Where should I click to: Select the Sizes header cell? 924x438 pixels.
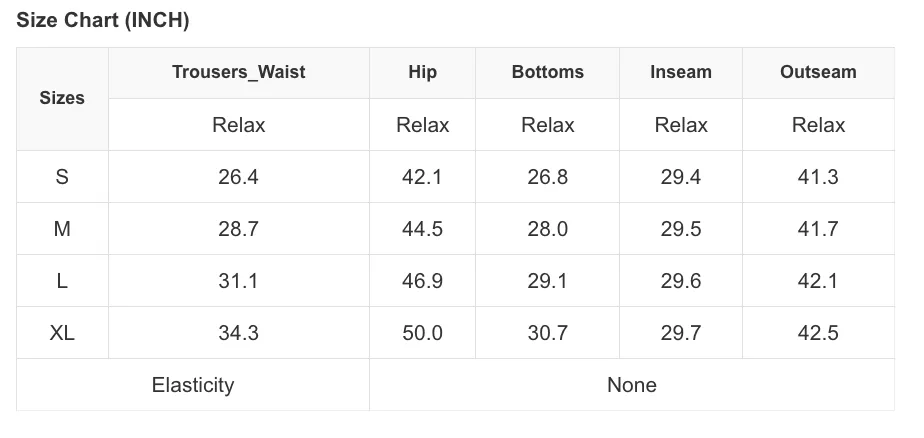[x=62, y=98]
